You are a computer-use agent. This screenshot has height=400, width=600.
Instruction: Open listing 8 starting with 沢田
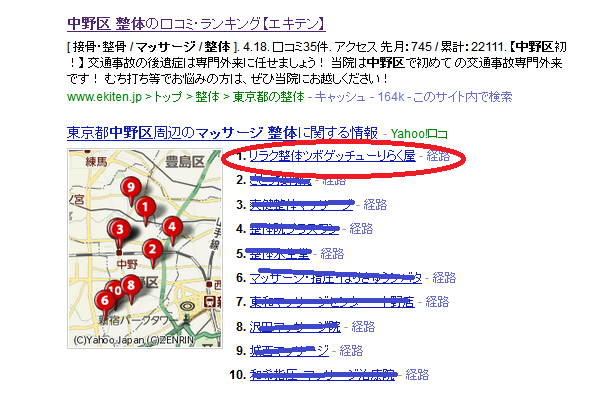[295, 327]
